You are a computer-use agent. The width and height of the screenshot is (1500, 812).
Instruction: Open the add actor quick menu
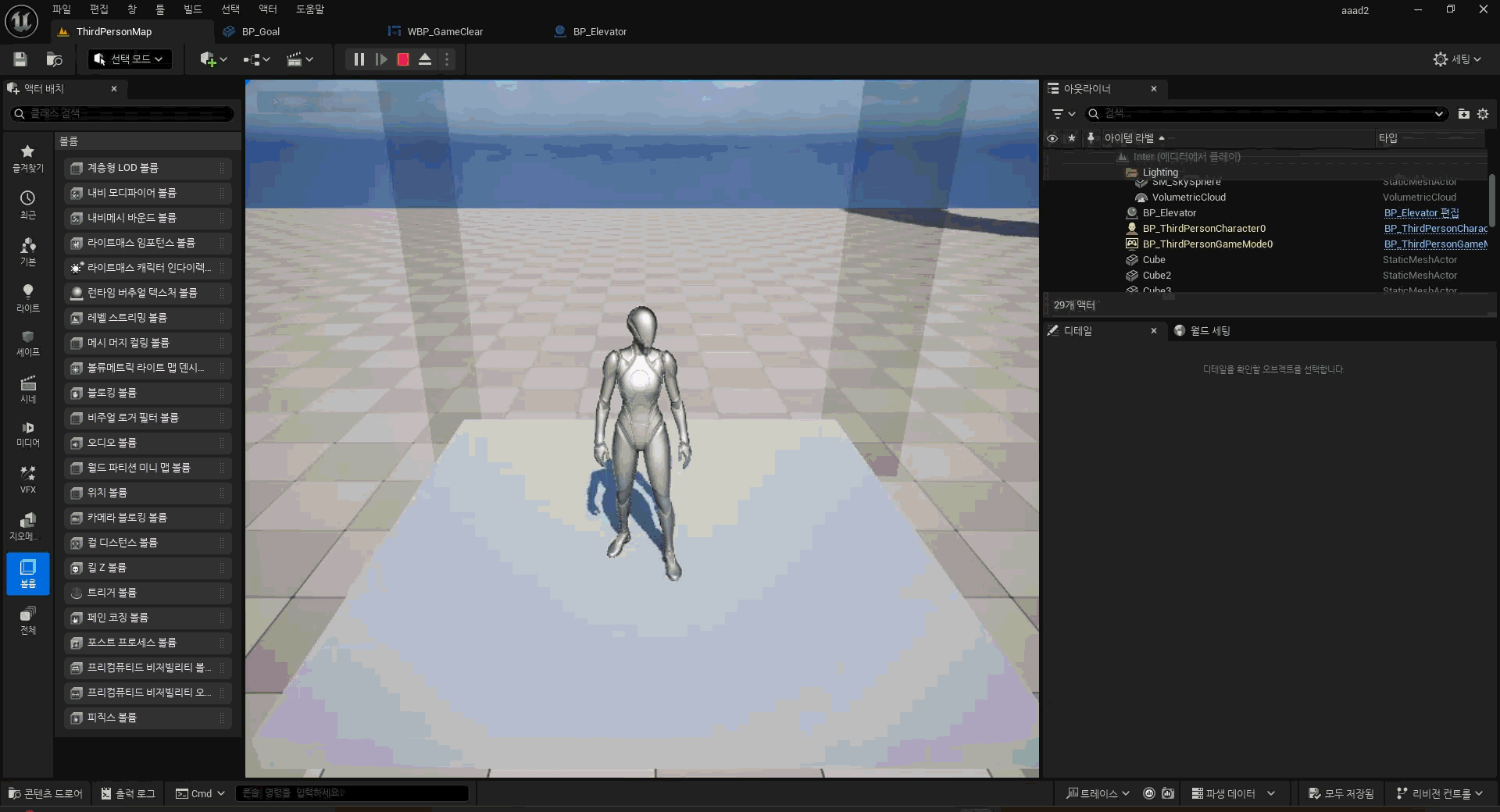(x=213, y=59)
